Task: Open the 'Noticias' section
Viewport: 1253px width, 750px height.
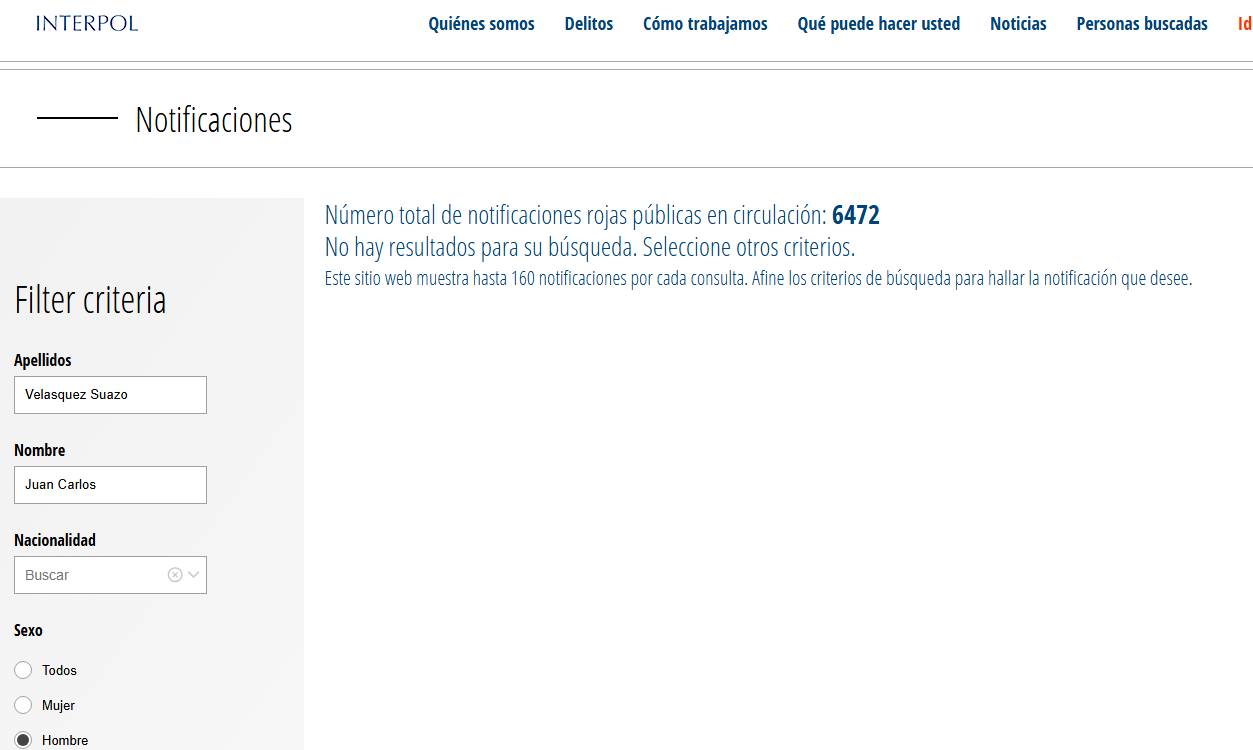Action: (1018, 24)
